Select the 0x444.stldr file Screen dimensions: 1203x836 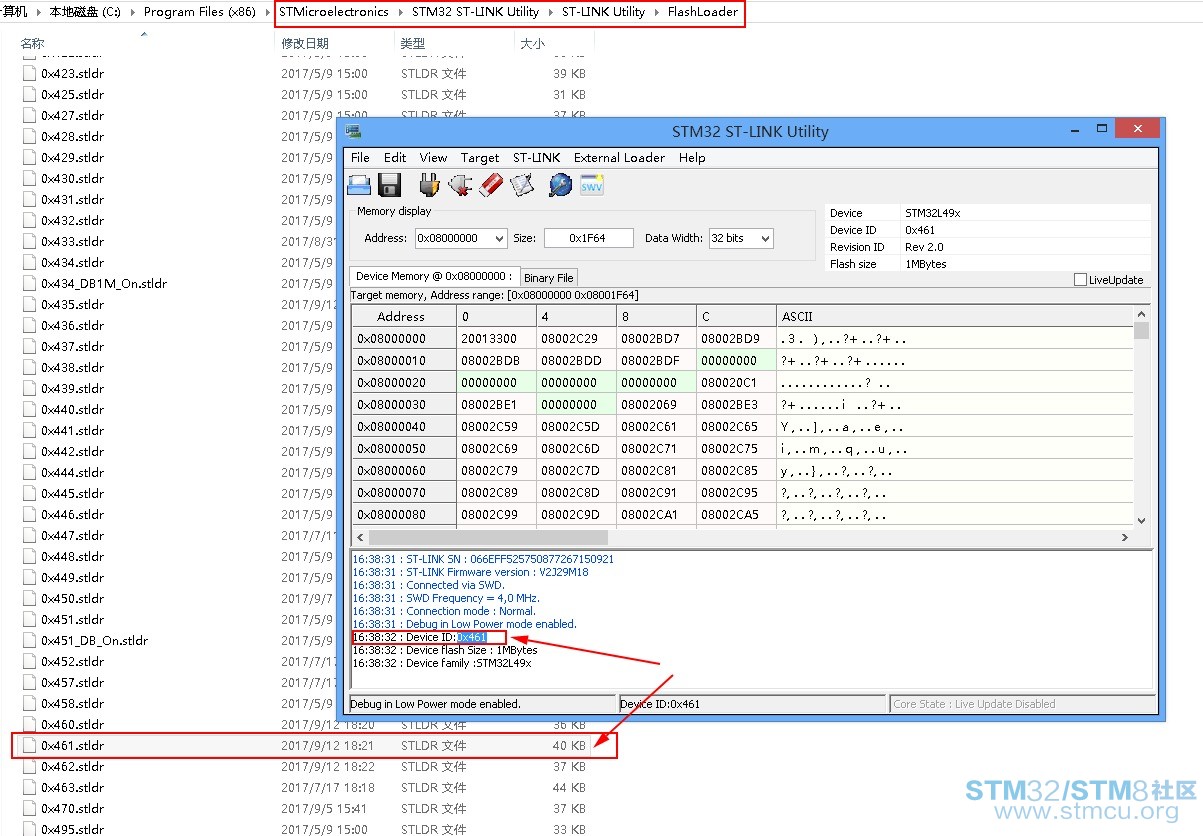[x=72, y=472]
